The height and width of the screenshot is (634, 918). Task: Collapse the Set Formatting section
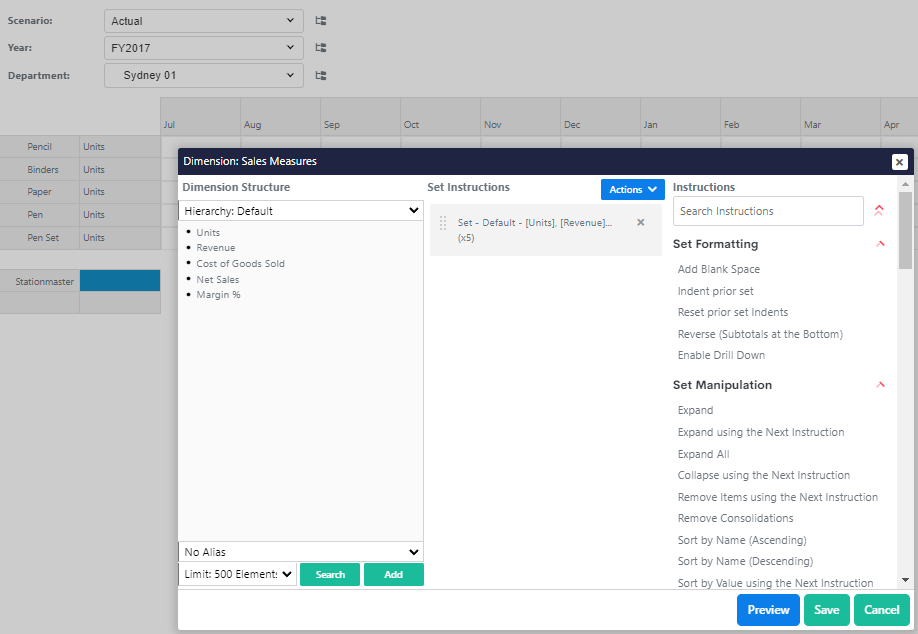880,244
